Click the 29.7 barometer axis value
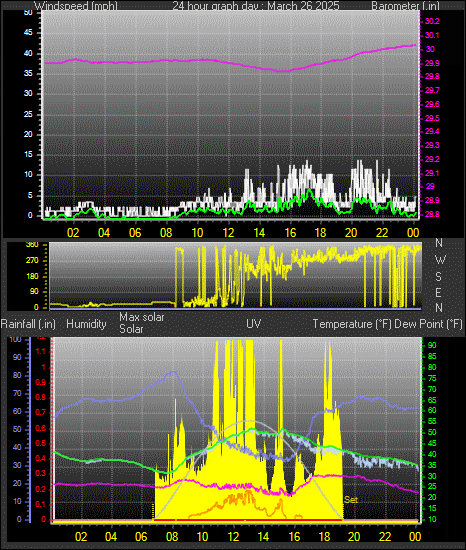The image size is (466, 550). pyautogui.click(x=432, y=90)
